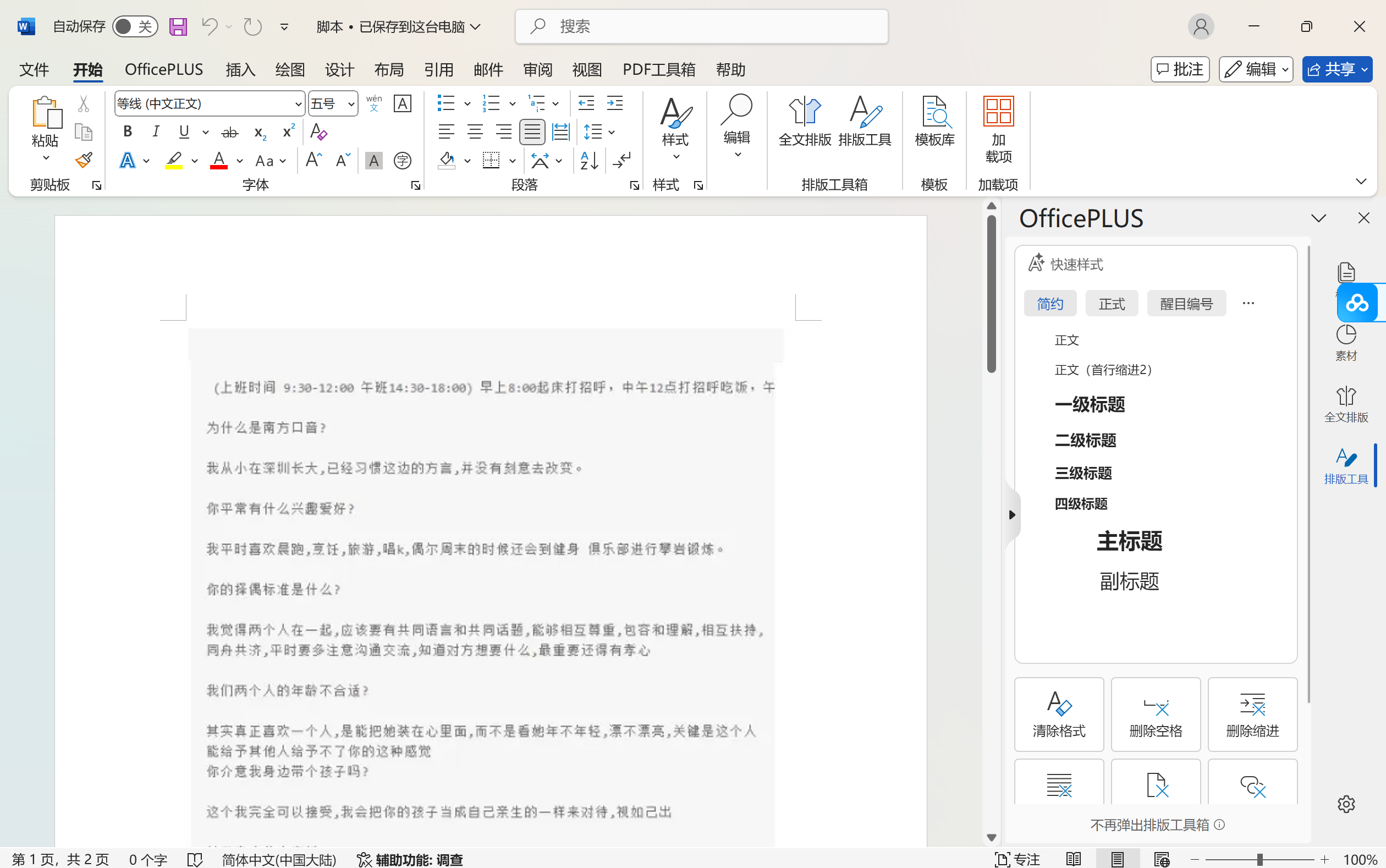
Task: Select 正式 quick style set
Action: pos(1112,303)
